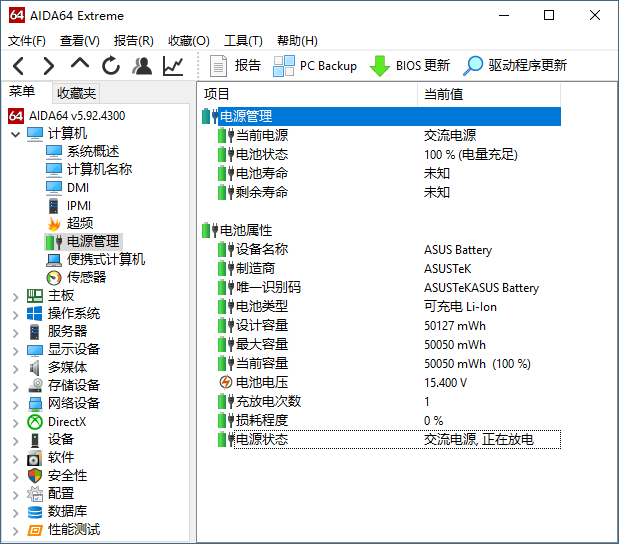Click the Refresh icon in toolbar
This screenshot has height=544, width=619.
[111, 66]
